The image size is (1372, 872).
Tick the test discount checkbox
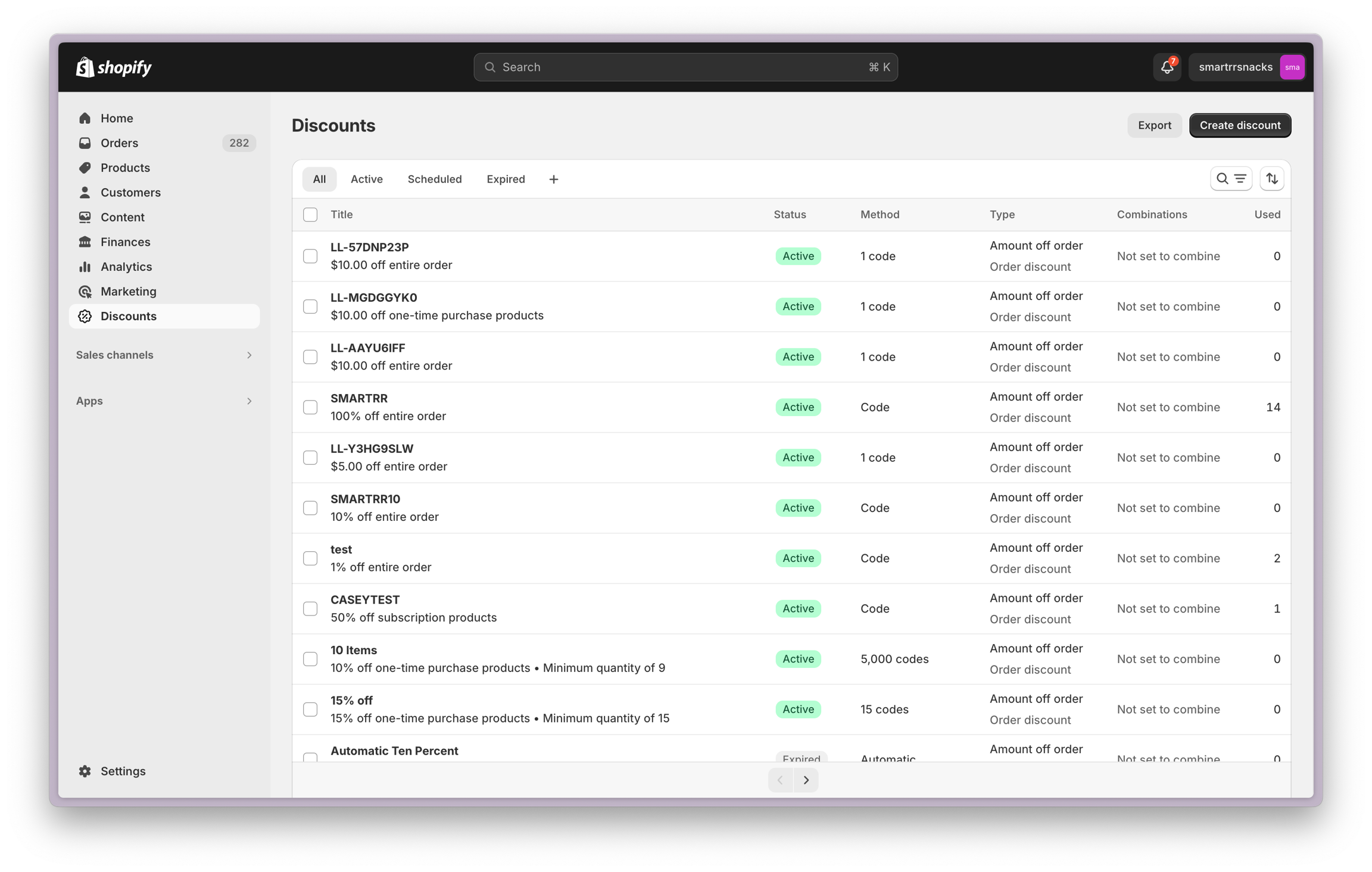coord(310,558)
